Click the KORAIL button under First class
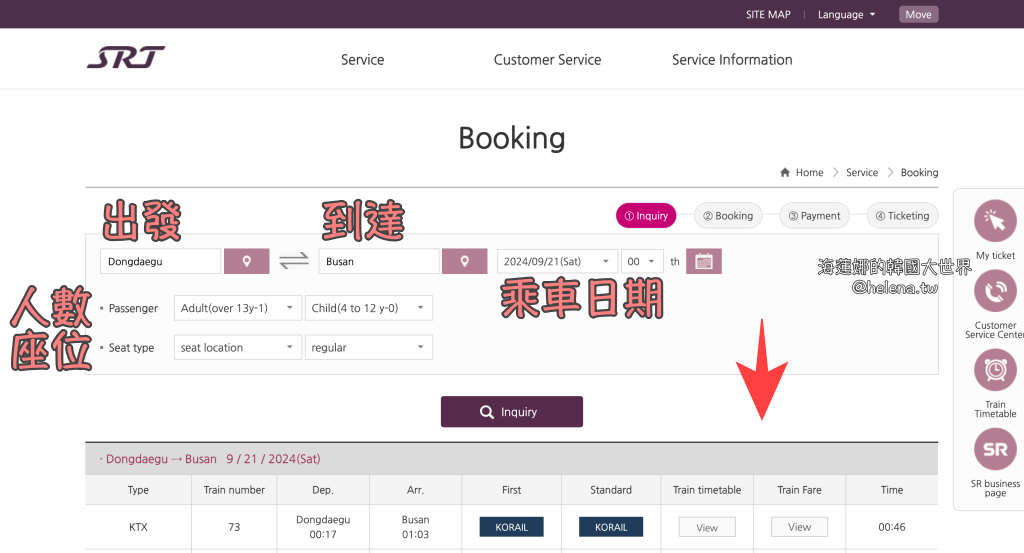 coord(511,527)
